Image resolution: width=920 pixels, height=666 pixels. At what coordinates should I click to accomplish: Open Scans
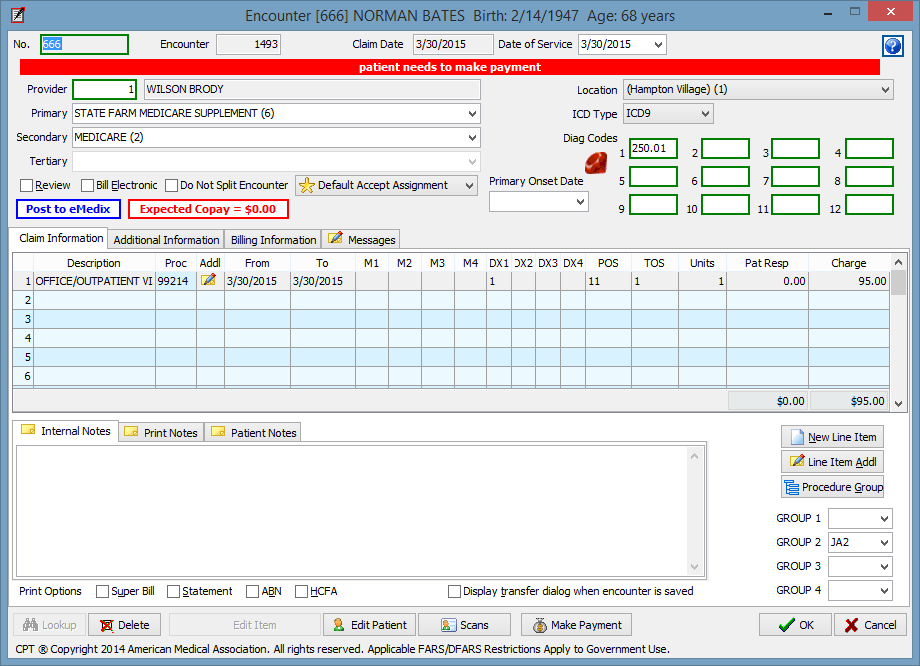[x=465, y=626]
